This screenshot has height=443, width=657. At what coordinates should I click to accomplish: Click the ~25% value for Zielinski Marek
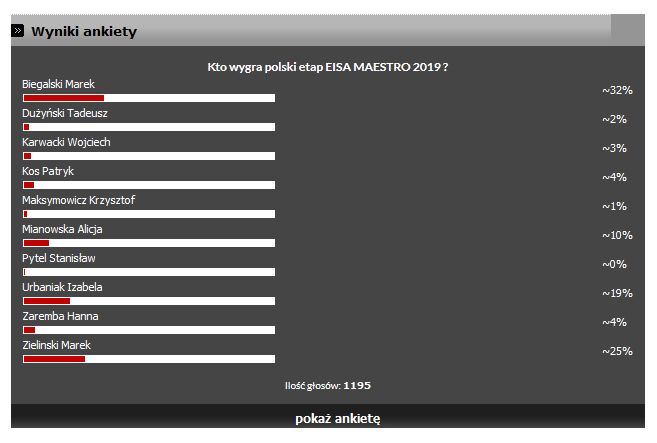[617, 351]
